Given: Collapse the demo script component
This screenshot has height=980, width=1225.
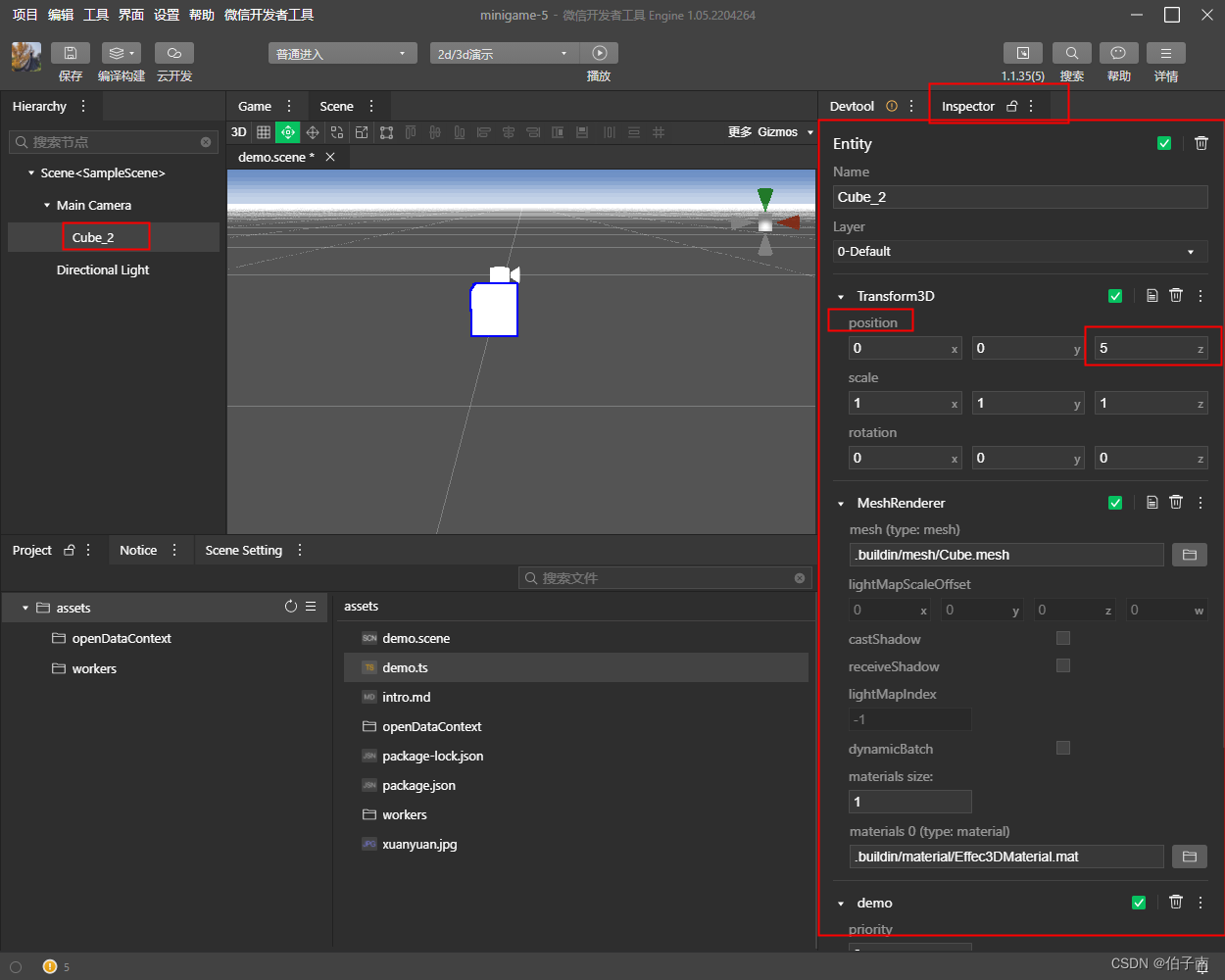Looking at the screenshot, I should [x=841, y=904].
